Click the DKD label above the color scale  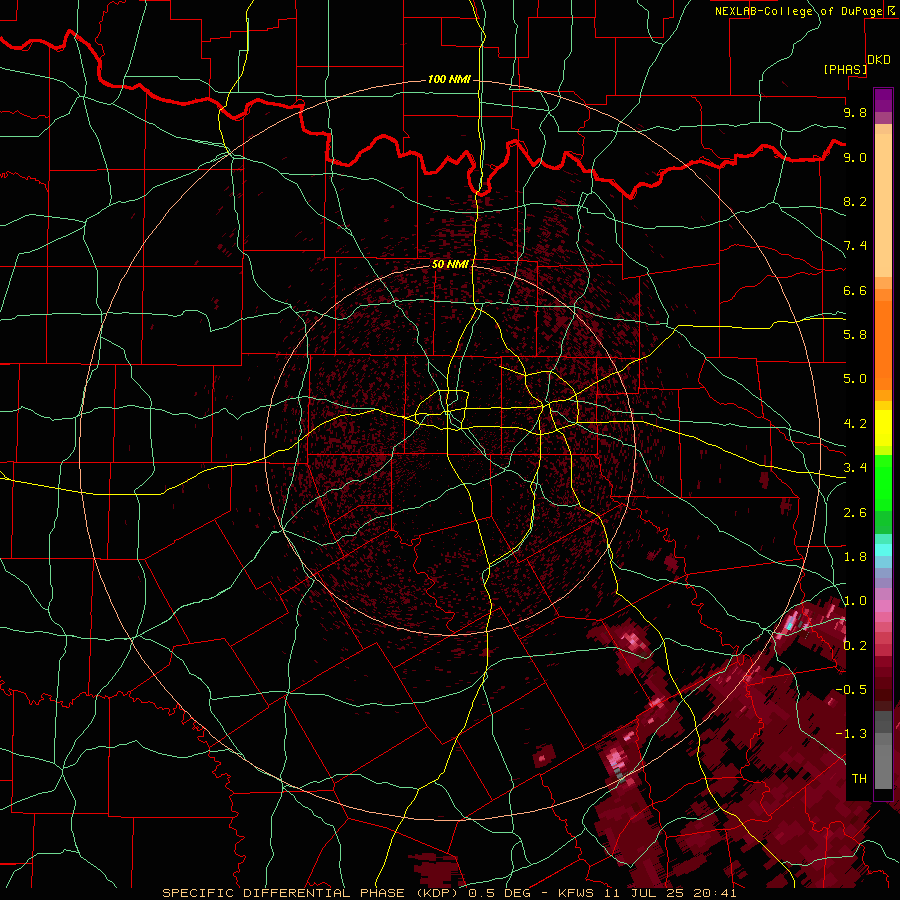(x=879, y=60)
